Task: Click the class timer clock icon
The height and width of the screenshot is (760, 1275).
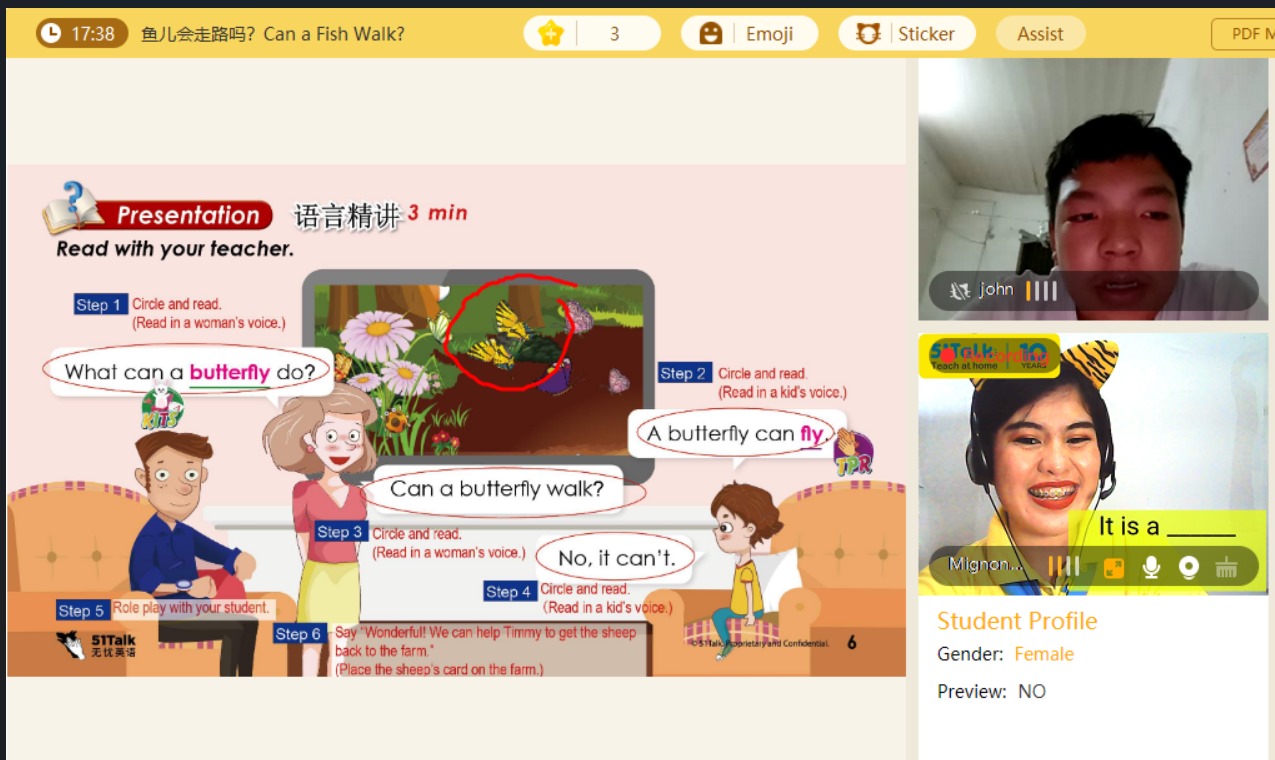Action: [51, 34]
